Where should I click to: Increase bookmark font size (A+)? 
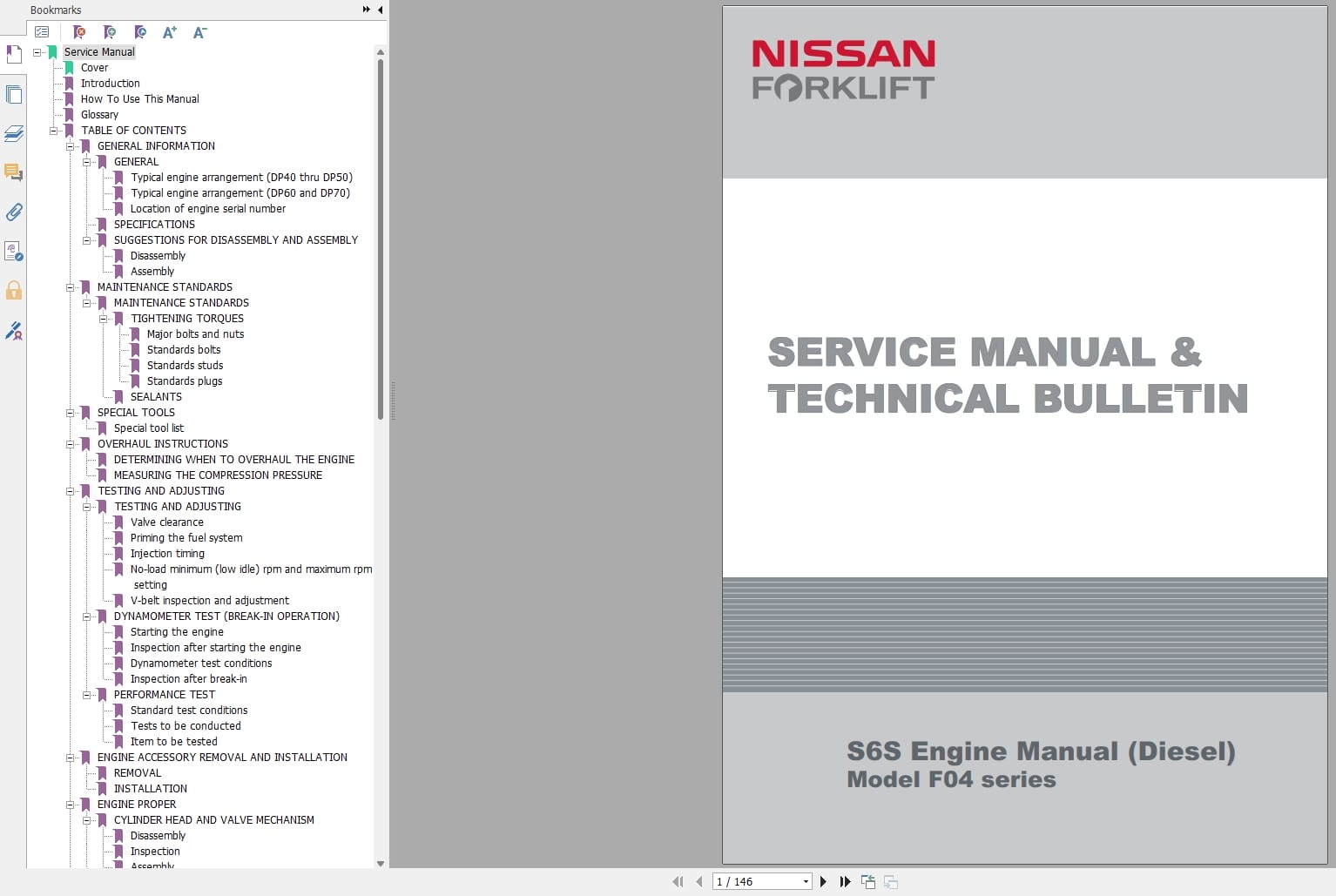tap(170, 32)
